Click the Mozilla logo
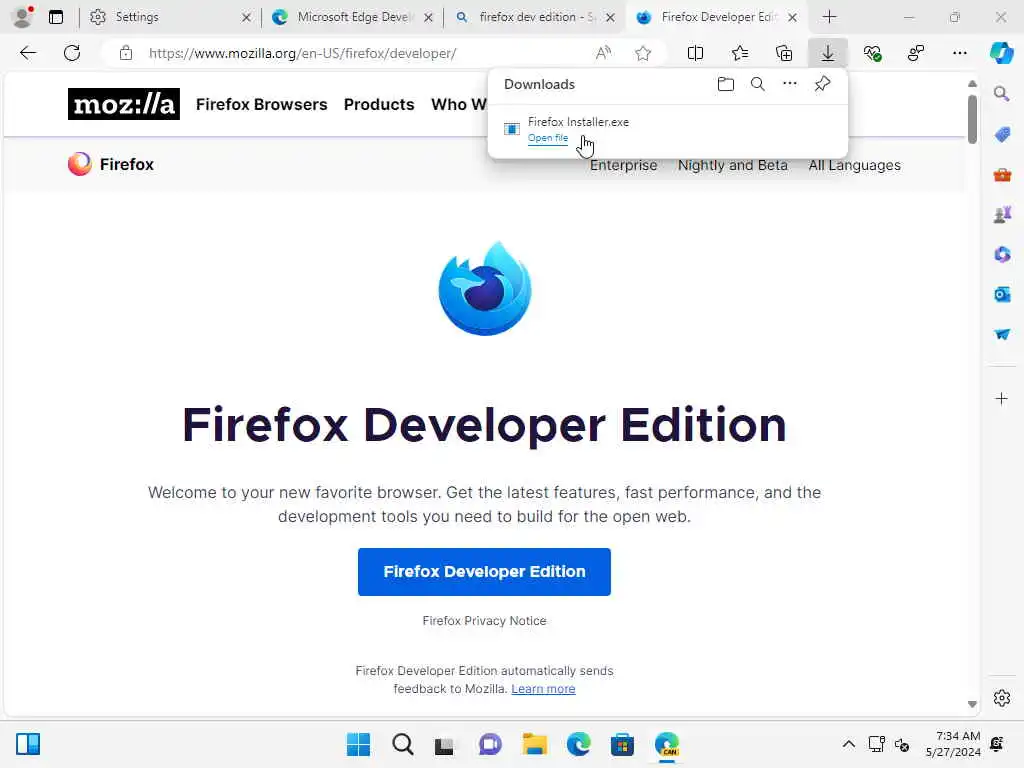 pyautogui.click(x=123, y=104)
